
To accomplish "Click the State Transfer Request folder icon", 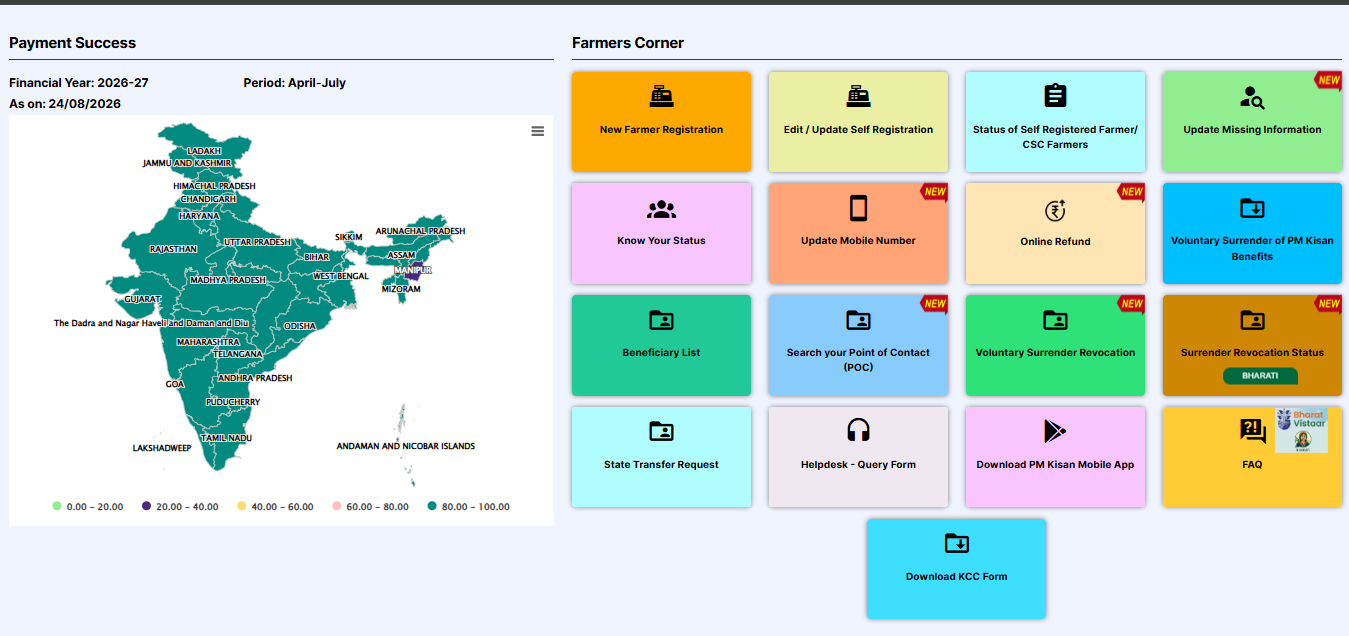I will [x=661, y=432].
